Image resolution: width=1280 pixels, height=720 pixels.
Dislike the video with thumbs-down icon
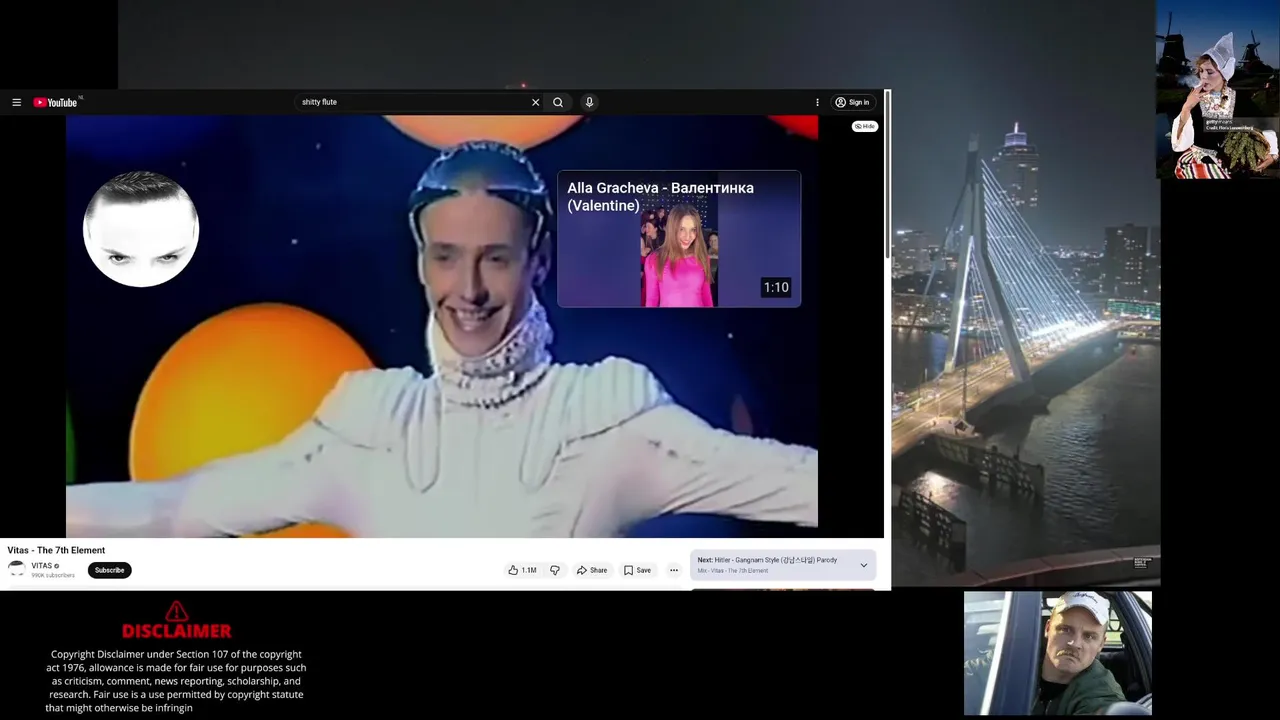555,570
